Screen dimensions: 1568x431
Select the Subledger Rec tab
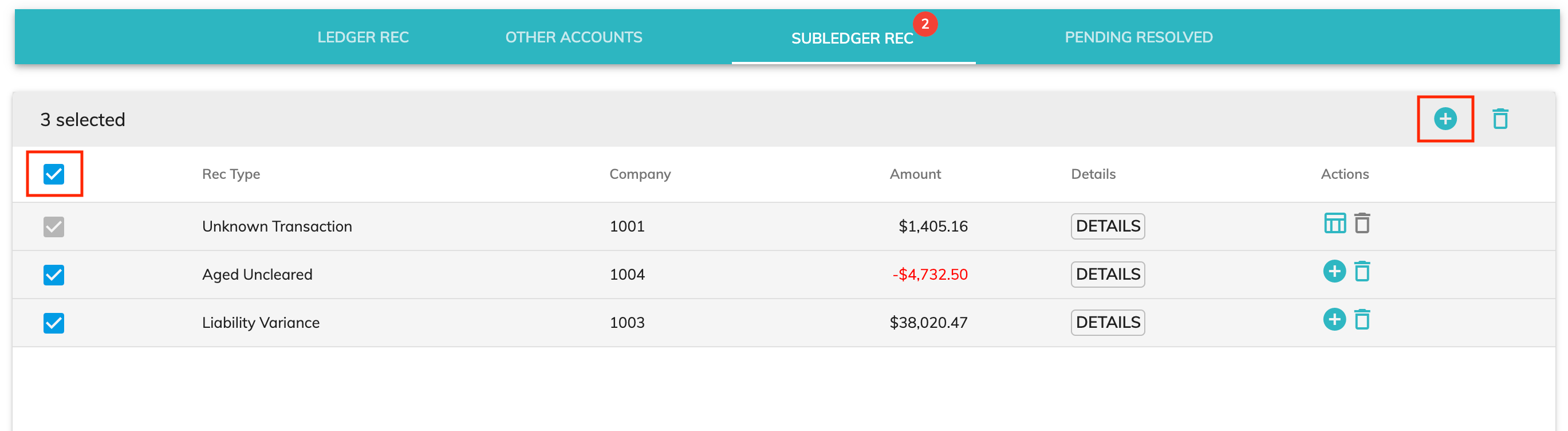click(852, 38)
